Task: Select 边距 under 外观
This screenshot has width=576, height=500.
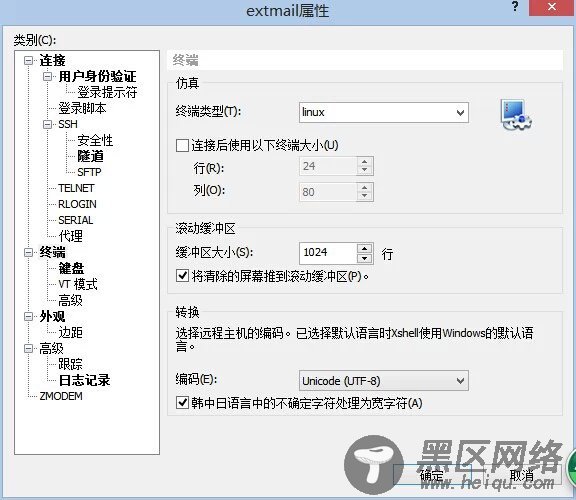Action: [71, 332]
